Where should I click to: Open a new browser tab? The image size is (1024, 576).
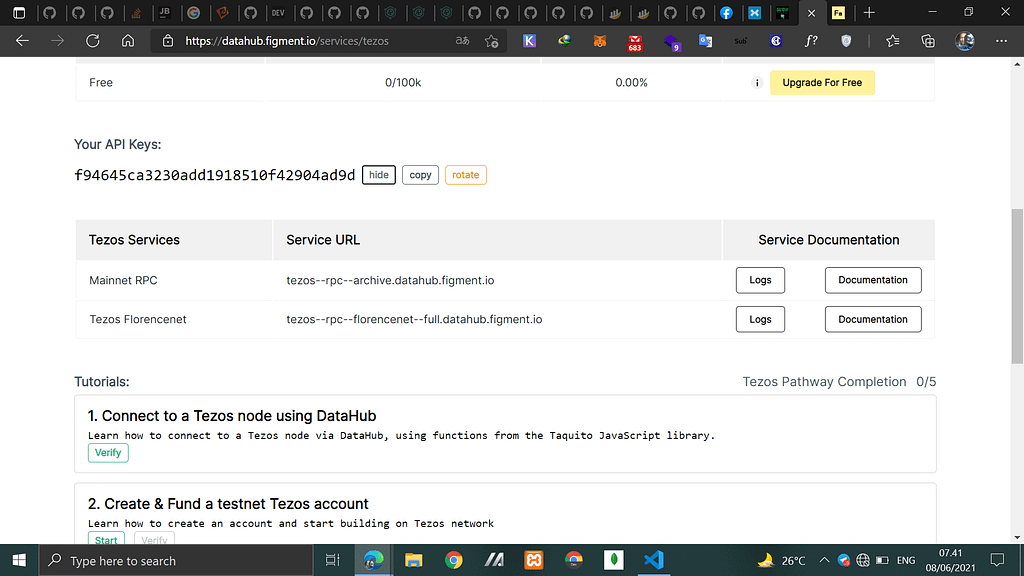[x=869, y=12]
